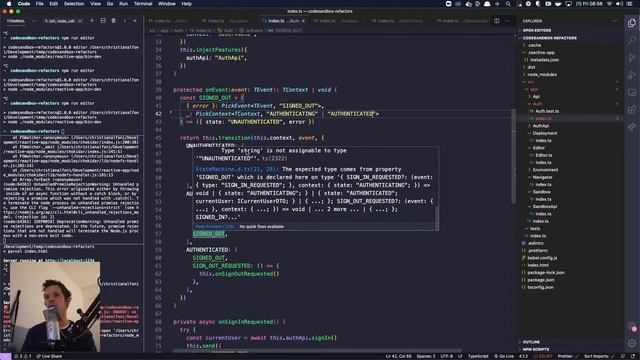Open StateMachine.d.ts link in error popup
This screenshot has width=640, height=360.
coord(236,169)
